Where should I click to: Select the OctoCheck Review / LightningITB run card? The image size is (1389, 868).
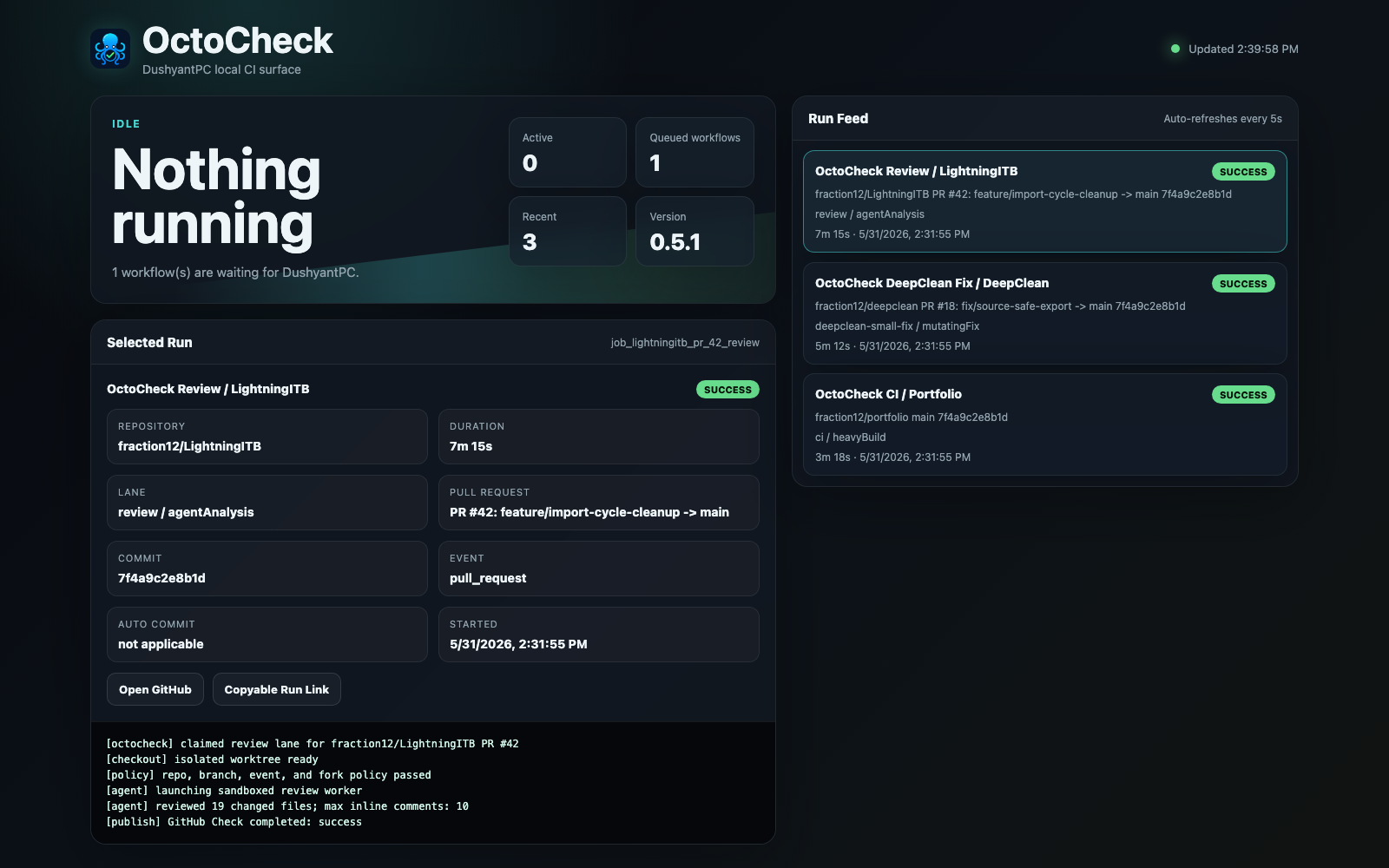pyautogui.click(x=1045, y=201)
